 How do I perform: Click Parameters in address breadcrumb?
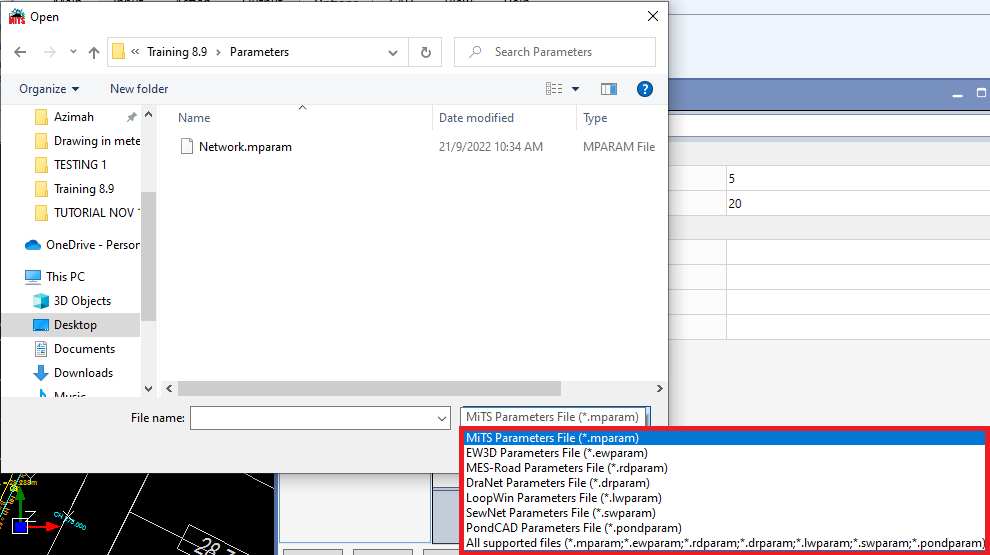pos(259,52)
